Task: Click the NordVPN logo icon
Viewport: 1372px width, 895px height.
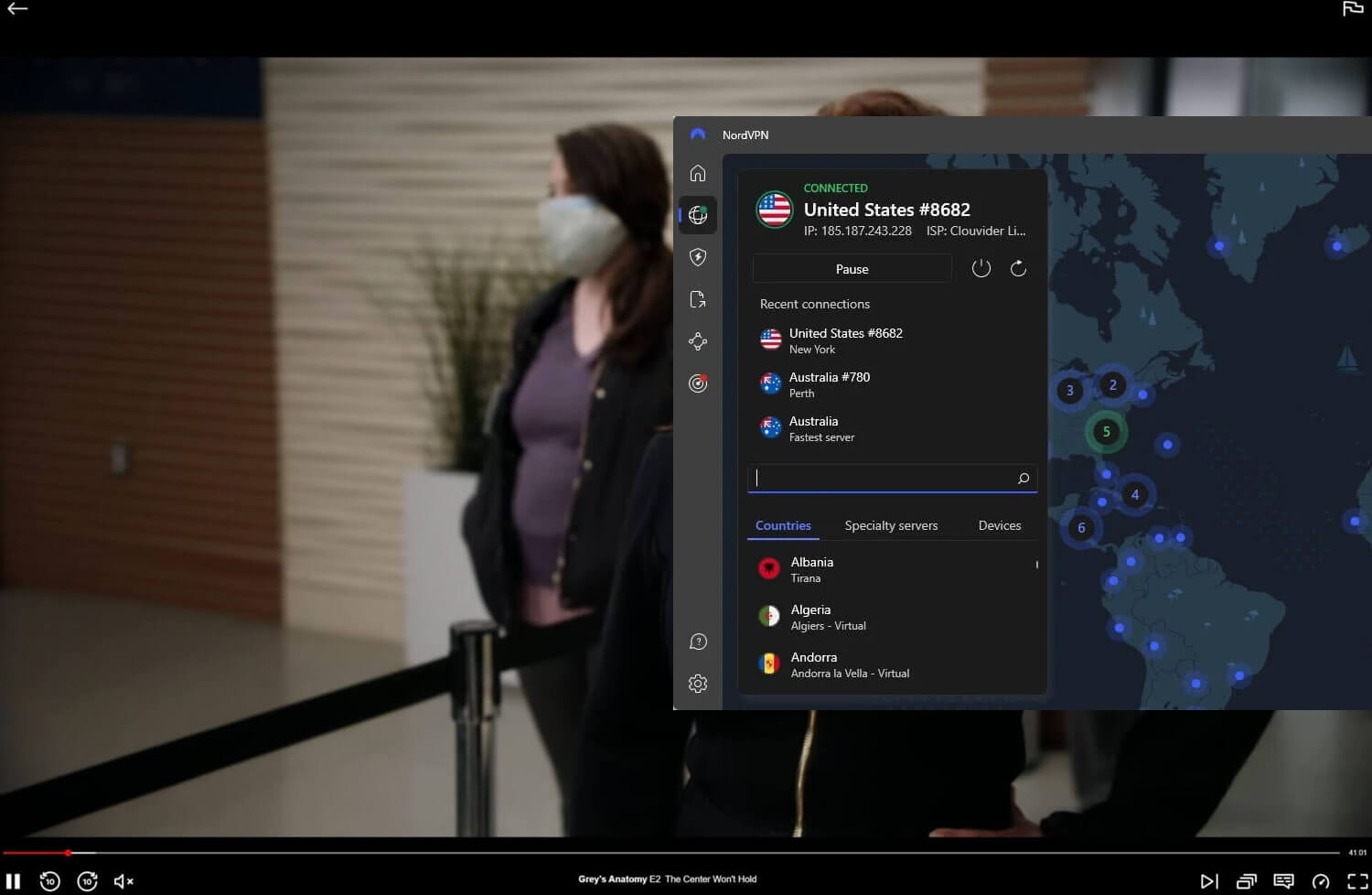Action: pos(698,135)
